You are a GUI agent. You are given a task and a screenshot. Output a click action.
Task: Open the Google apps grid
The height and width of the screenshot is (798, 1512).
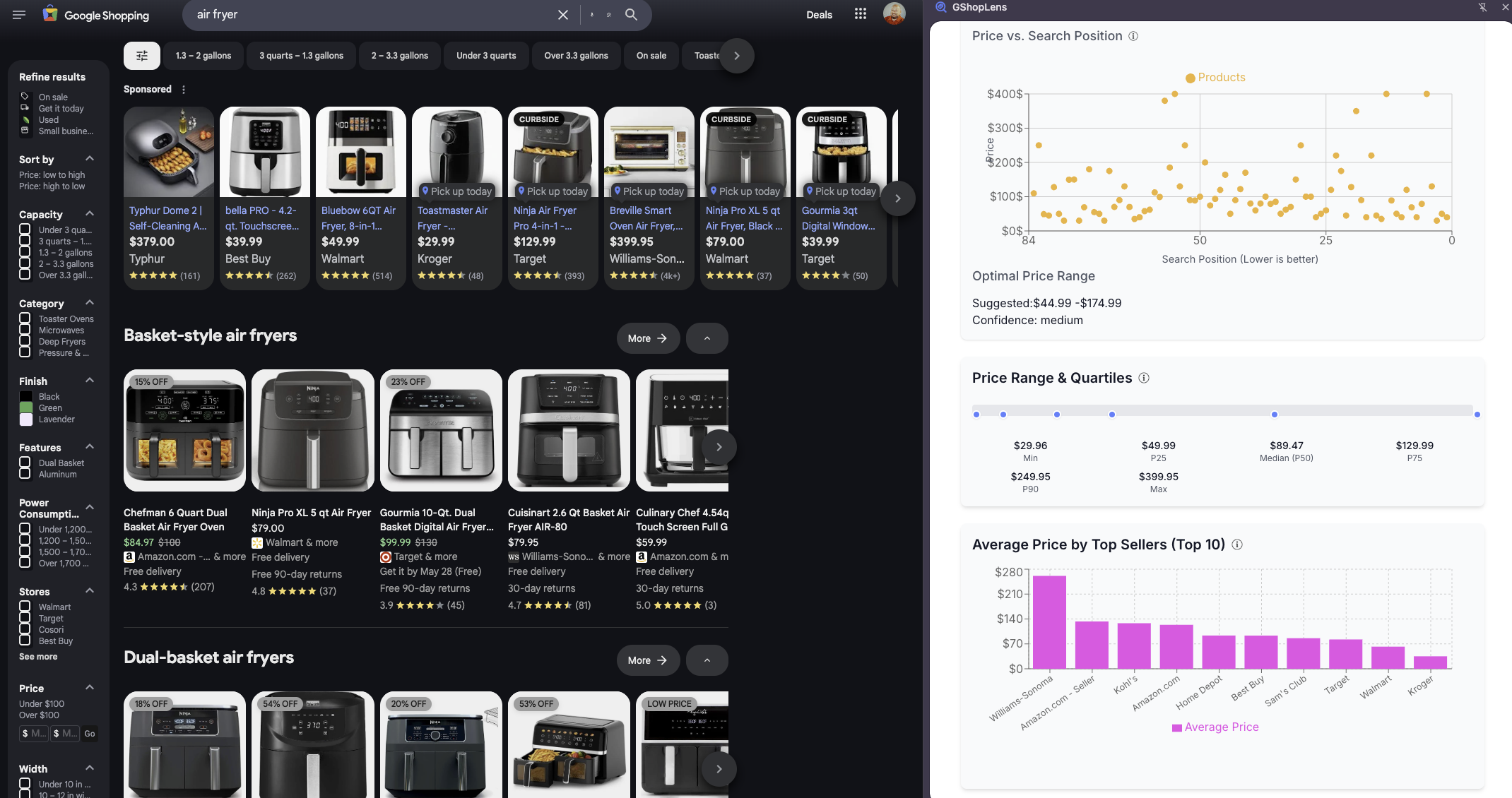click(x=860, y=14)
